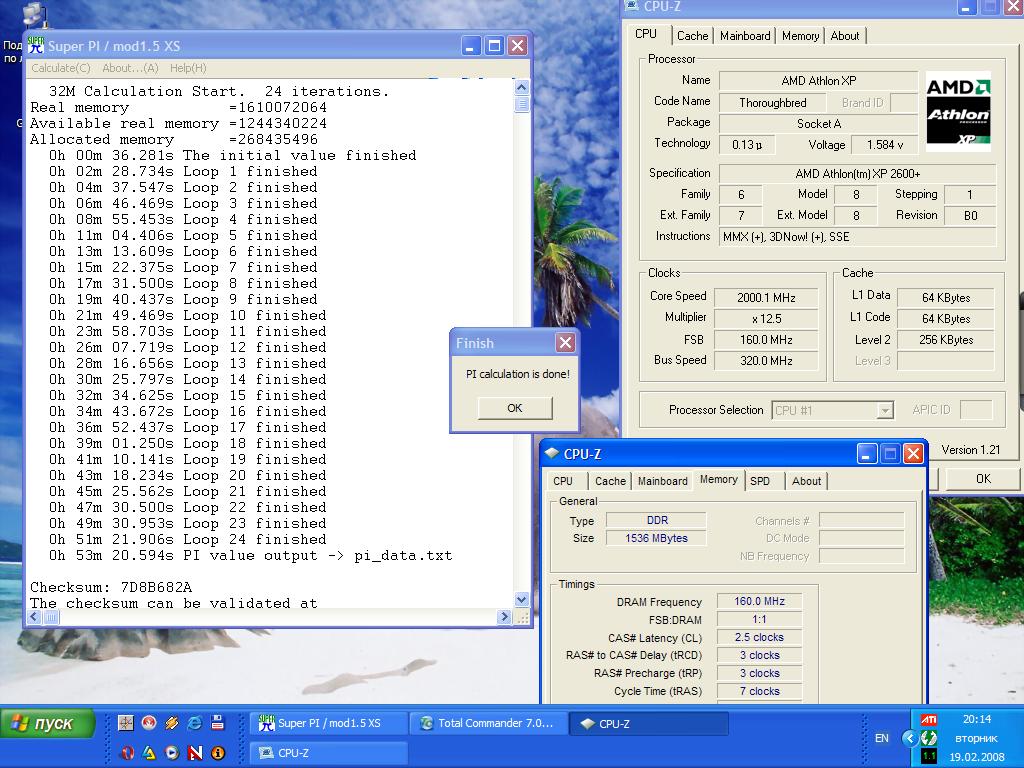Close the front CPU-Z Memory window
This screenshot has width=1024, height=768.
point(914,453)
